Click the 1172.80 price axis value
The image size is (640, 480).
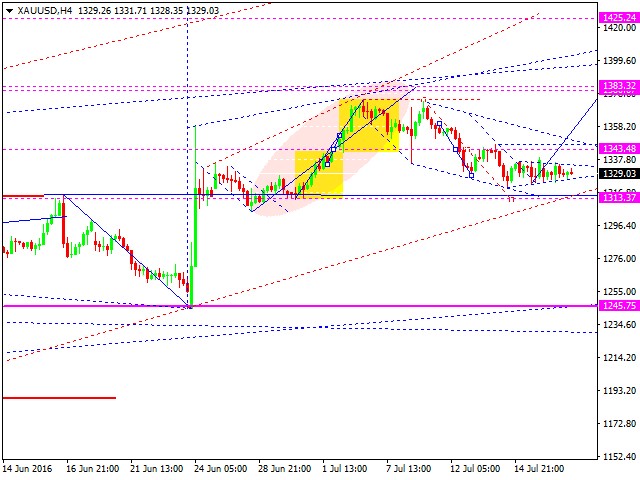point(619,424)
